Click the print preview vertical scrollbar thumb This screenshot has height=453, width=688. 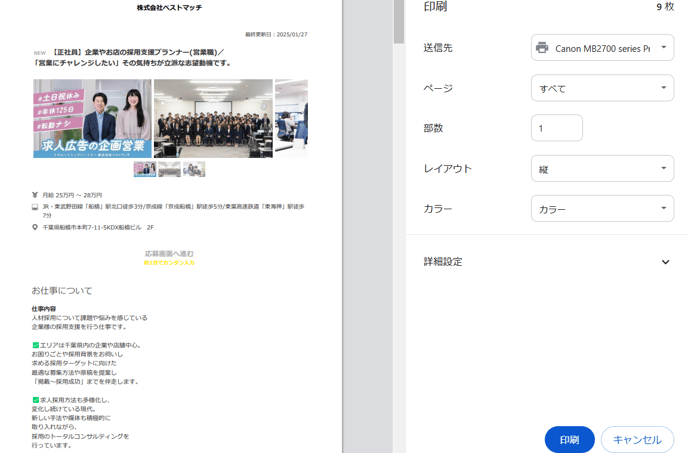coord(399,22)
